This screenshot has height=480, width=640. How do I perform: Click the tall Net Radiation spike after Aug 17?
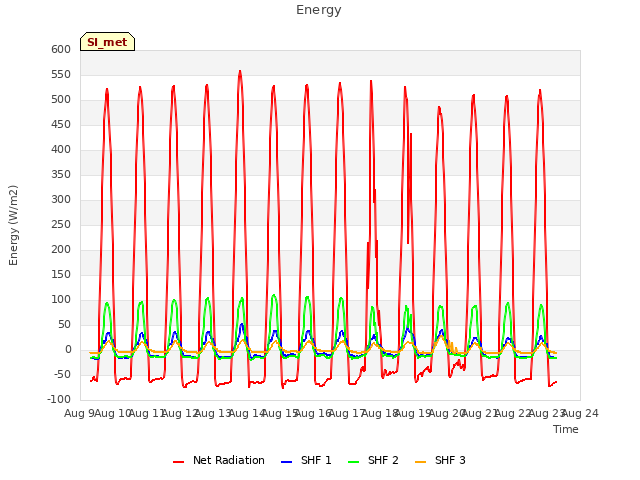click(x=371, y=81)
